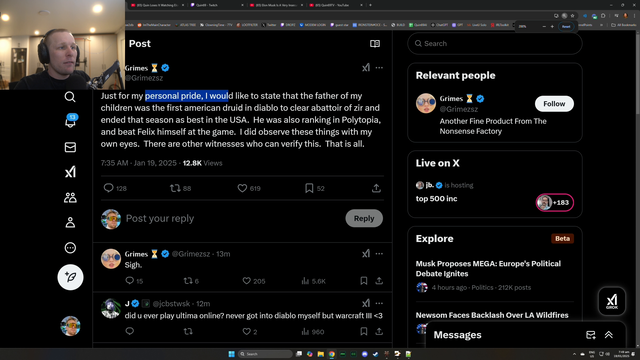Click reply icon with 15 on Sigh reply
This screenshot has width=640, height=360.
pos(134,281)
